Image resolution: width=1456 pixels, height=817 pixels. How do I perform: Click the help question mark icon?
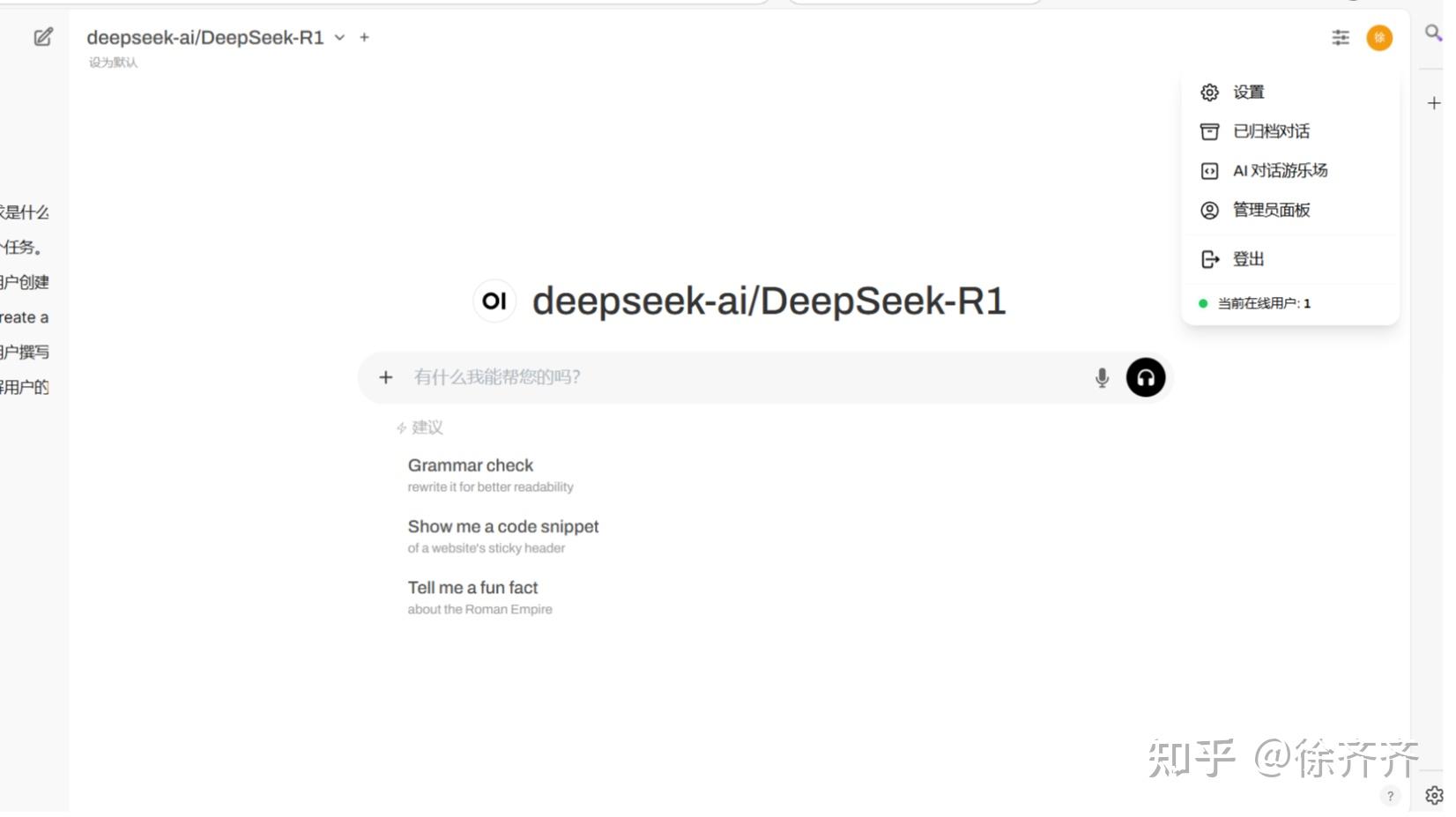1390,795
